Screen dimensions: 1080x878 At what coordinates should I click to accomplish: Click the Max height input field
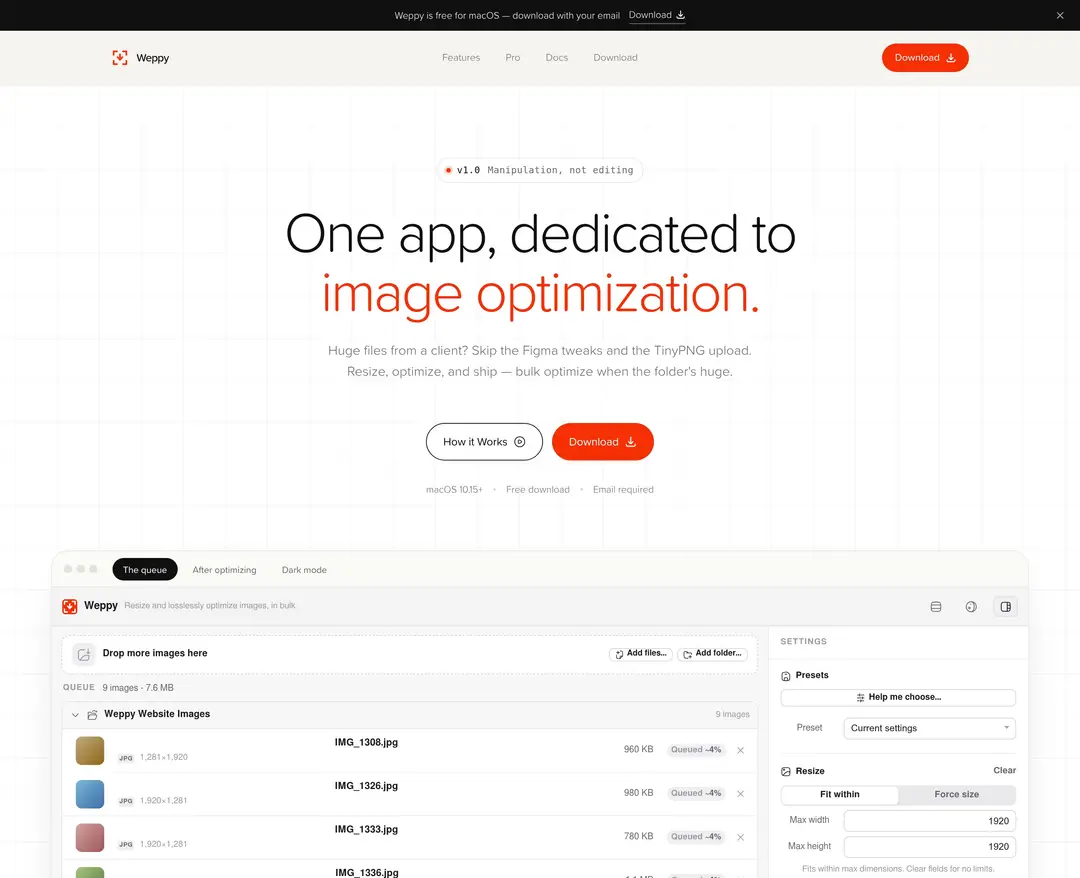(929, 847)
